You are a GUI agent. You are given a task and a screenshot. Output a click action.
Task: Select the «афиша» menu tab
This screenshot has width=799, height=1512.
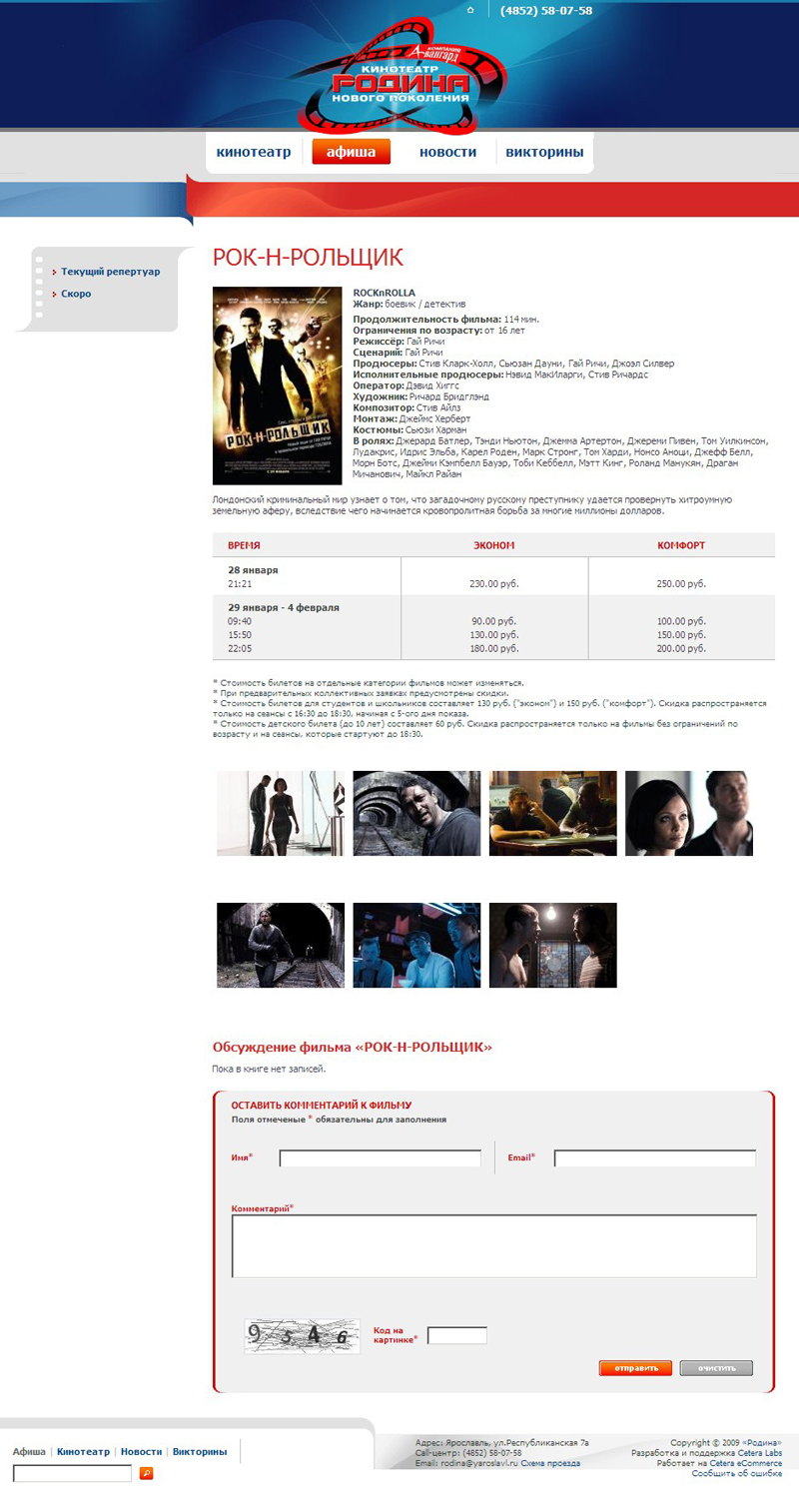(x=351, y=153)
